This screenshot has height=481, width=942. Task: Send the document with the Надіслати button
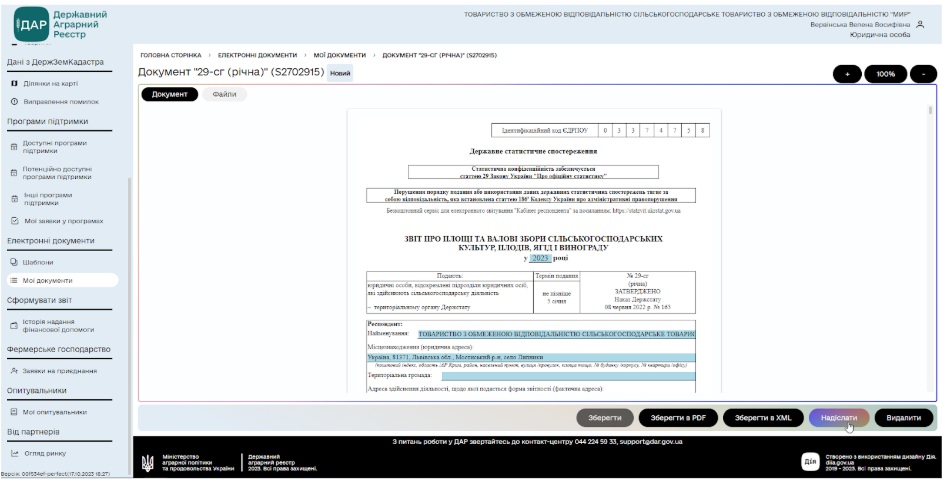point(839,418)
